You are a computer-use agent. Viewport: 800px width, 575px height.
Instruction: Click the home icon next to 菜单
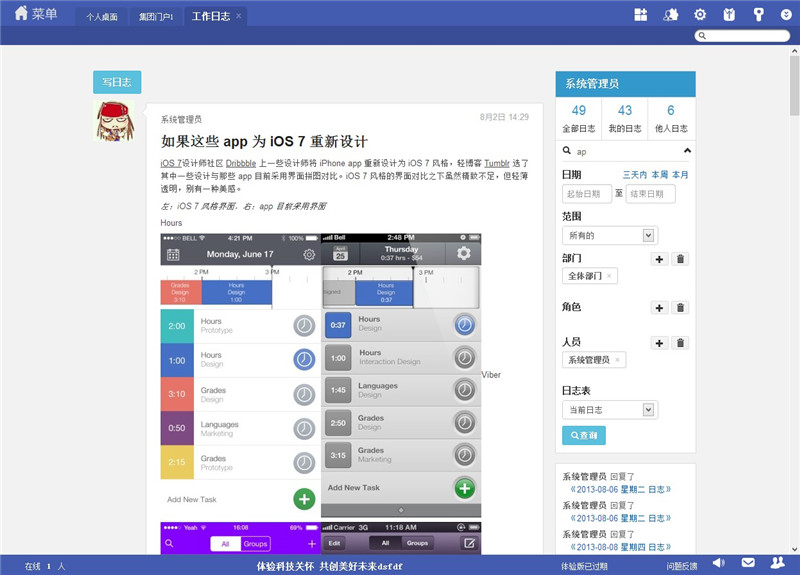21,13
